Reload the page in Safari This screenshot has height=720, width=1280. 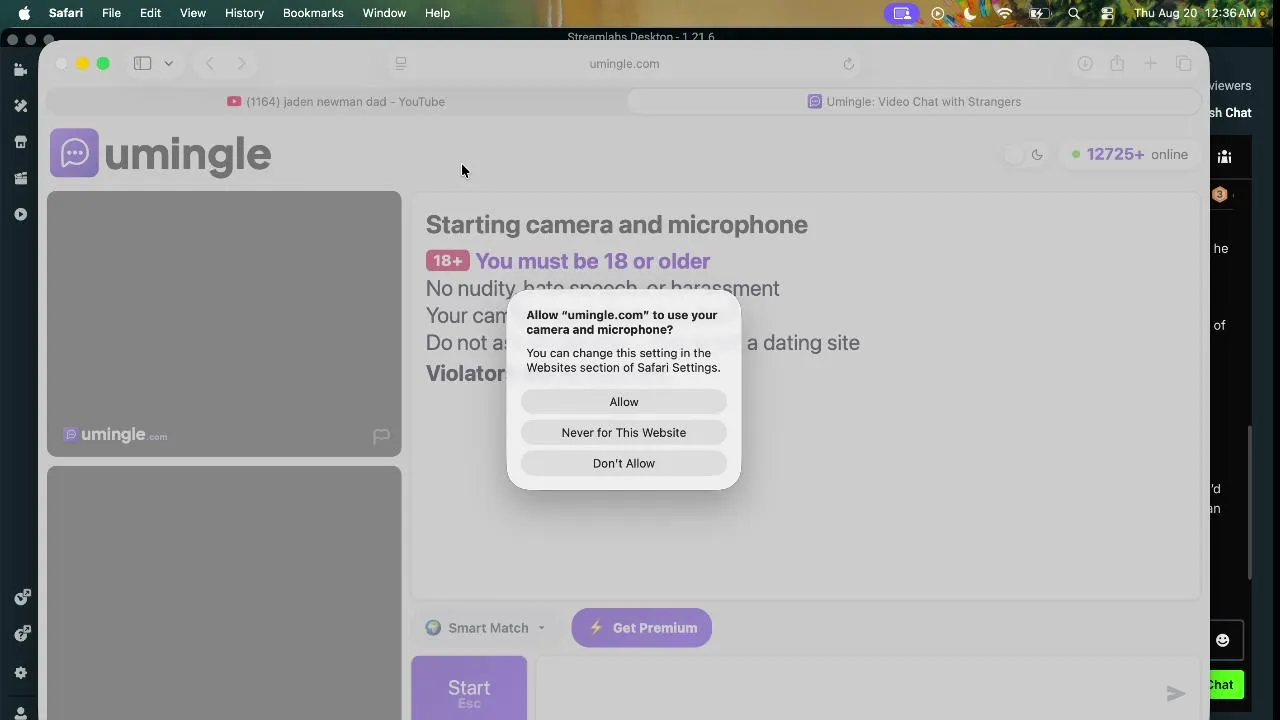848,64
